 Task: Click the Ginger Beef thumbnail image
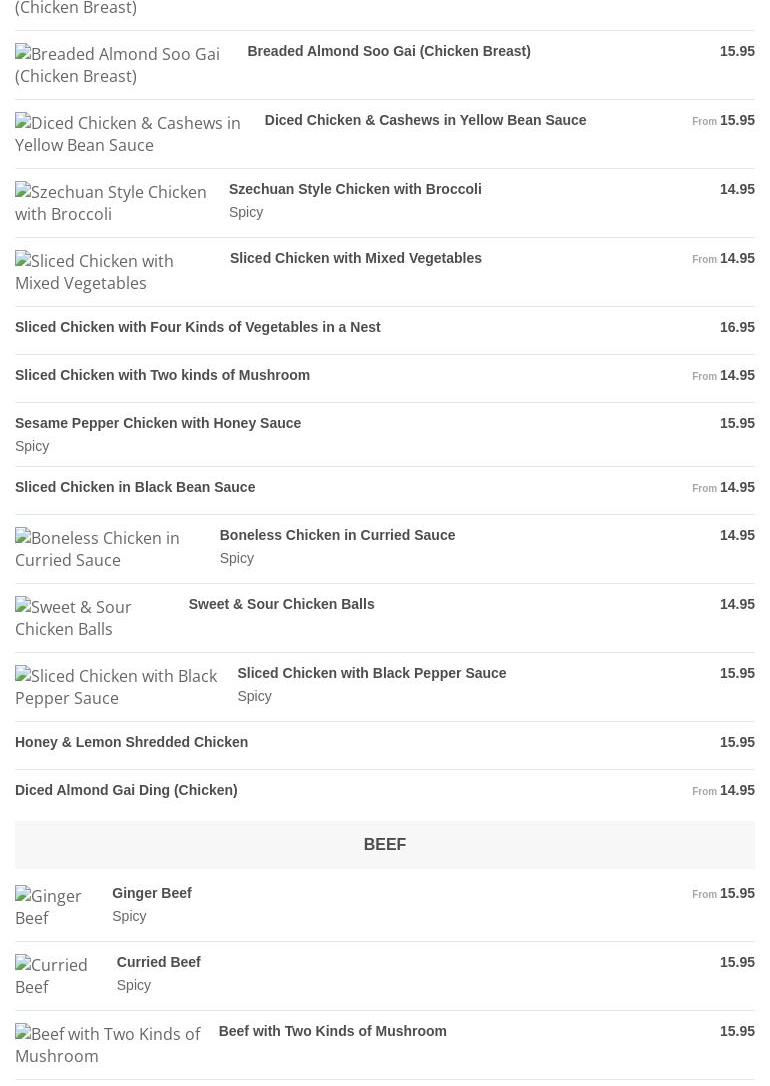click(48, 907)
